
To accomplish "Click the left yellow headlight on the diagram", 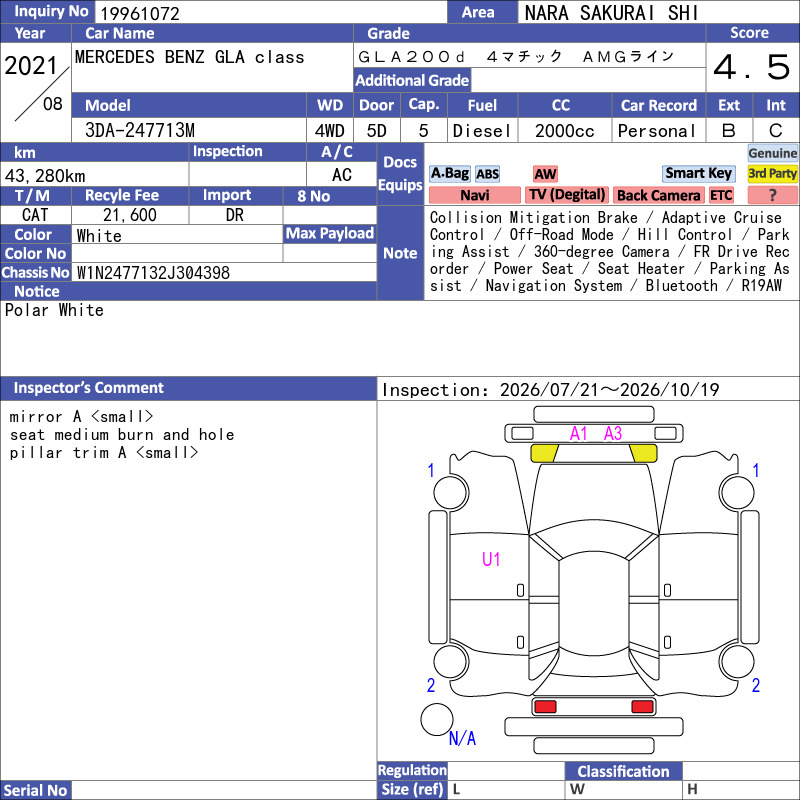I will click(x=544, y=453).
